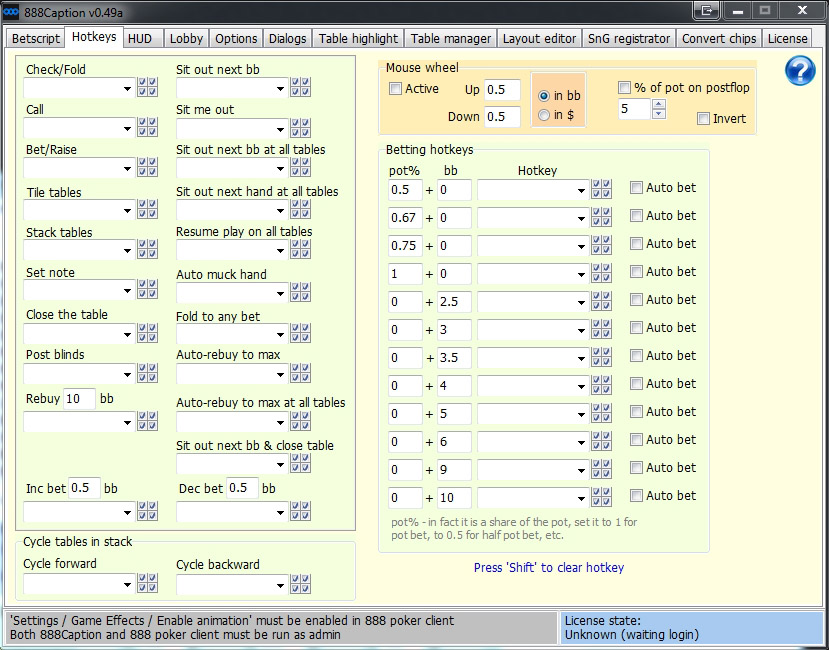
Task: Click the grid icon beside Fold to any bet
Action: click(300, 334)
